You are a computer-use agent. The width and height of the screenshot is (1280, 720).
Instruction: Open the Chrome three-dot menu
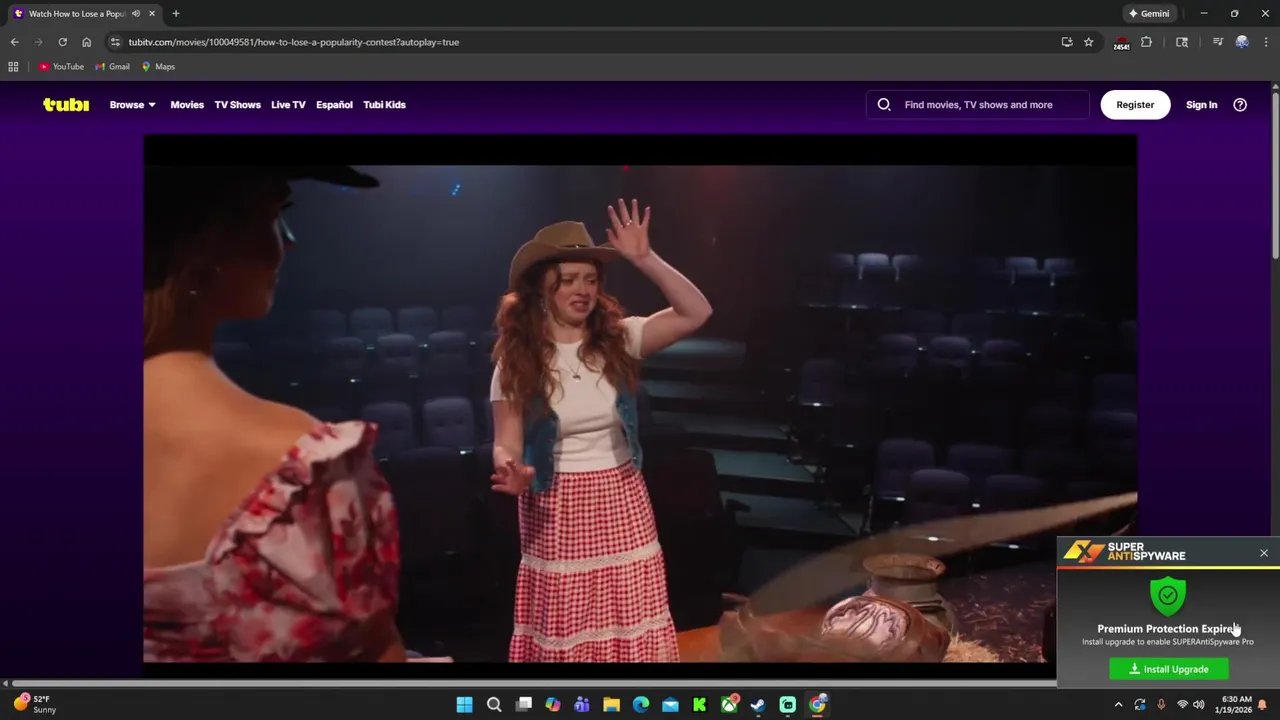1266,42
